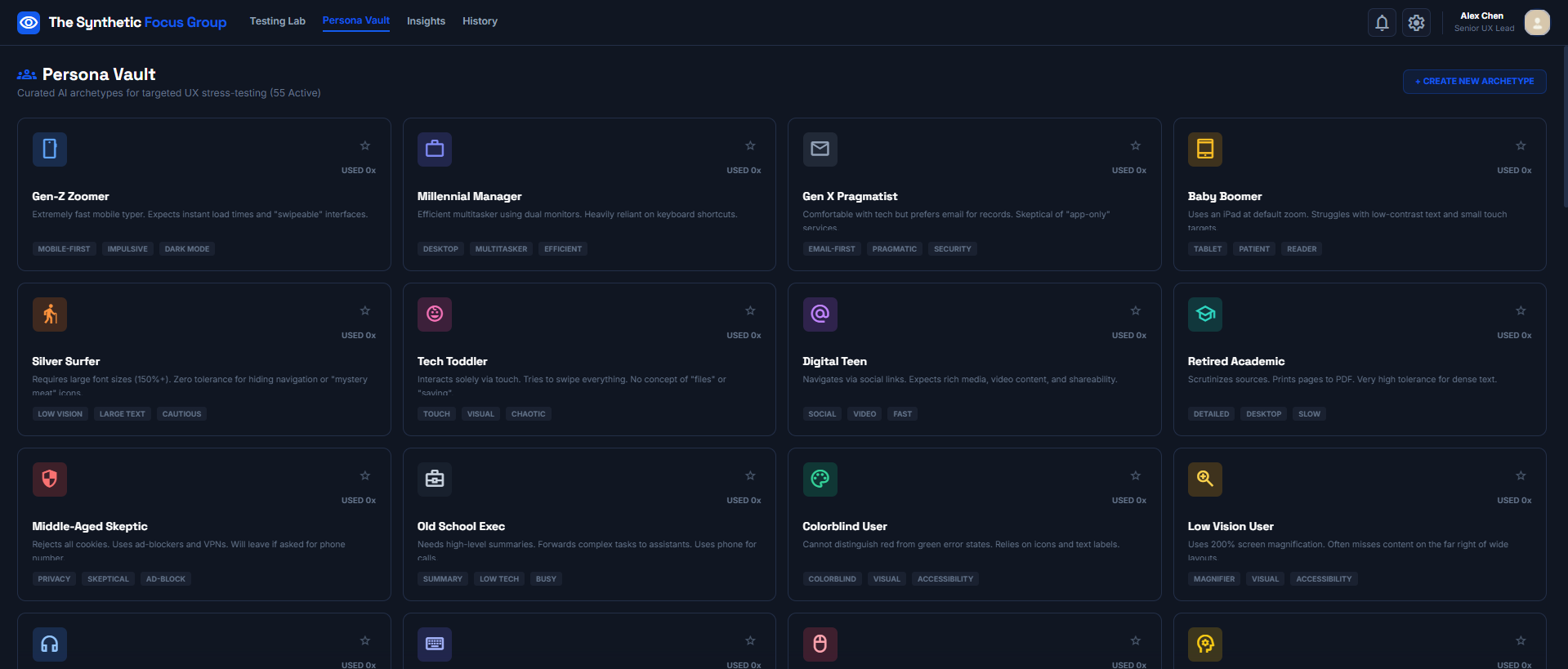
Task: Switch to the Testing Lab tab
Action: tap(277, 21)
